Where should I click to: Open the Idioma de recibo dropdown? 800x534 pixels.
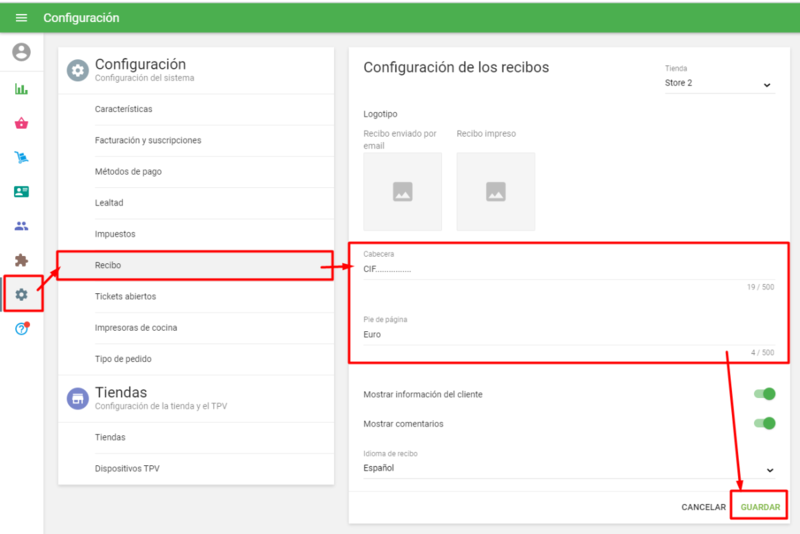(569, 468)
